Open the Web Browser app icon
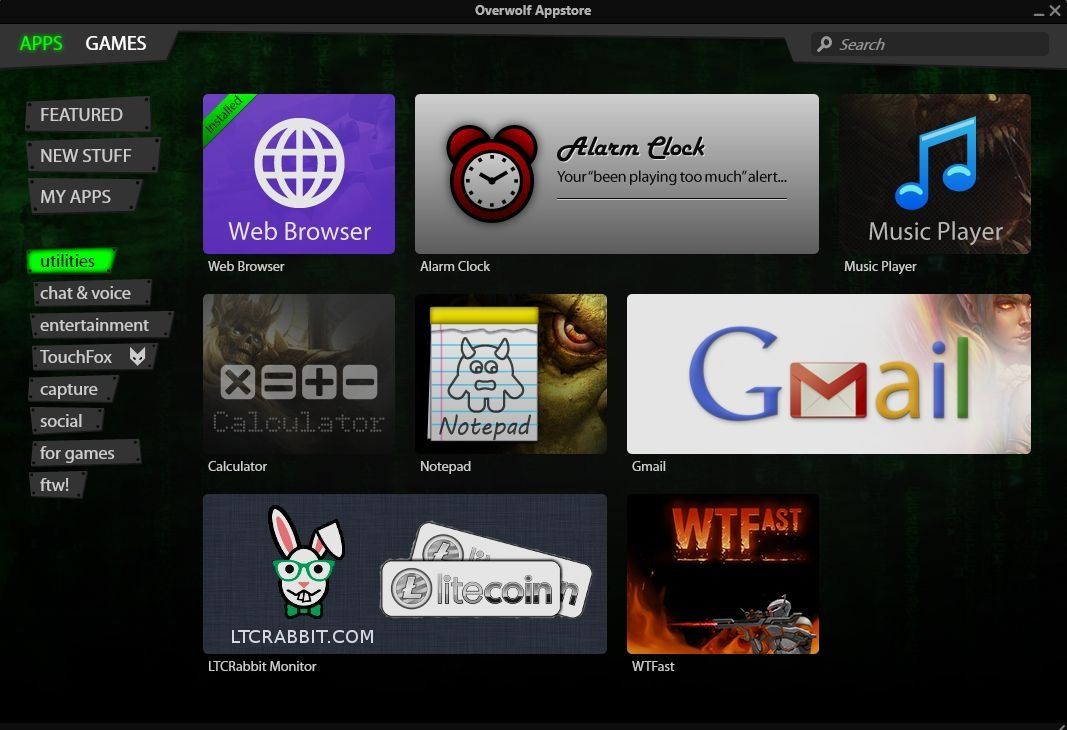Viewport: 1067px width, 730px height. [298, 173]
